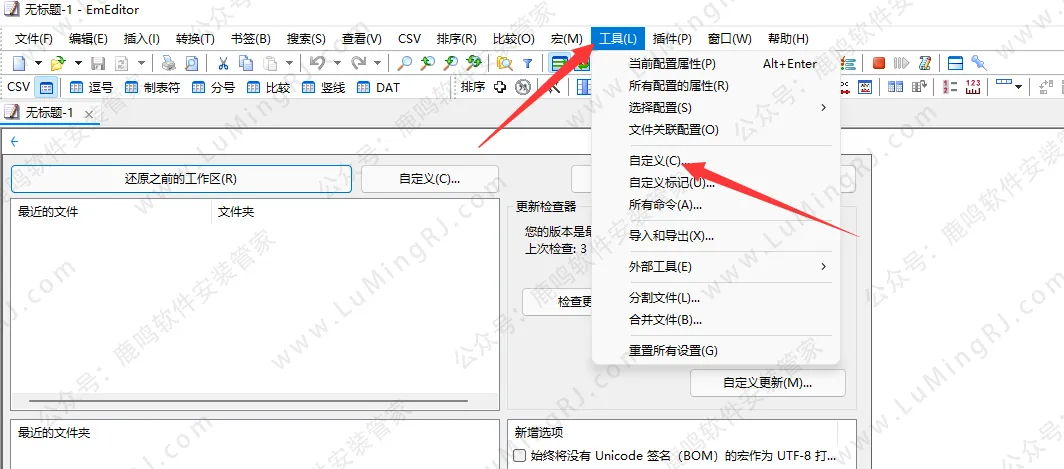Expand the New file dropdown arrow
This screenshot has height=469, width=1064.
tap(38, 64)
